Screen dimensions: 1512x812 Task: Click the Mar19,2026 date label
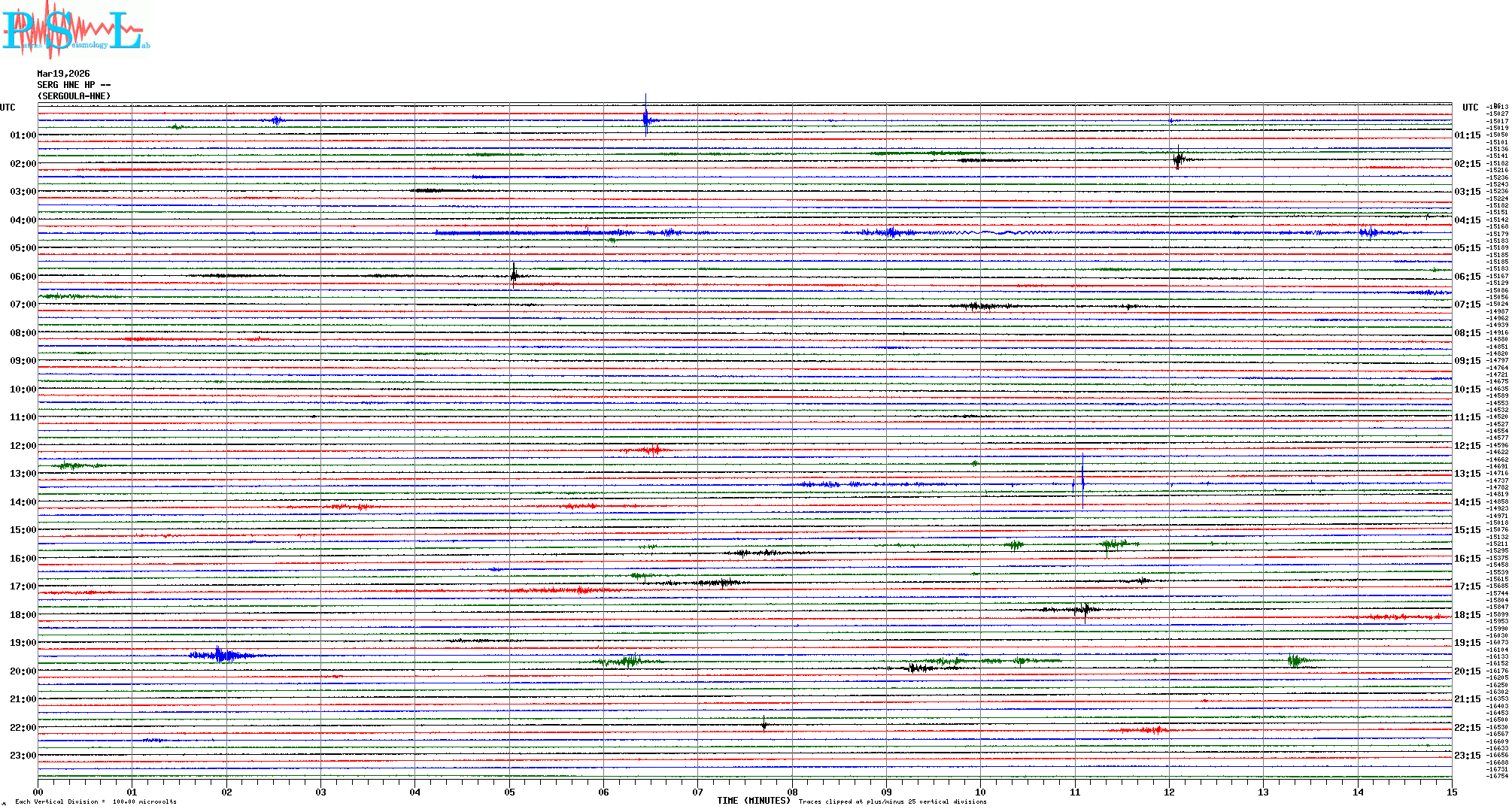point(63,74)
